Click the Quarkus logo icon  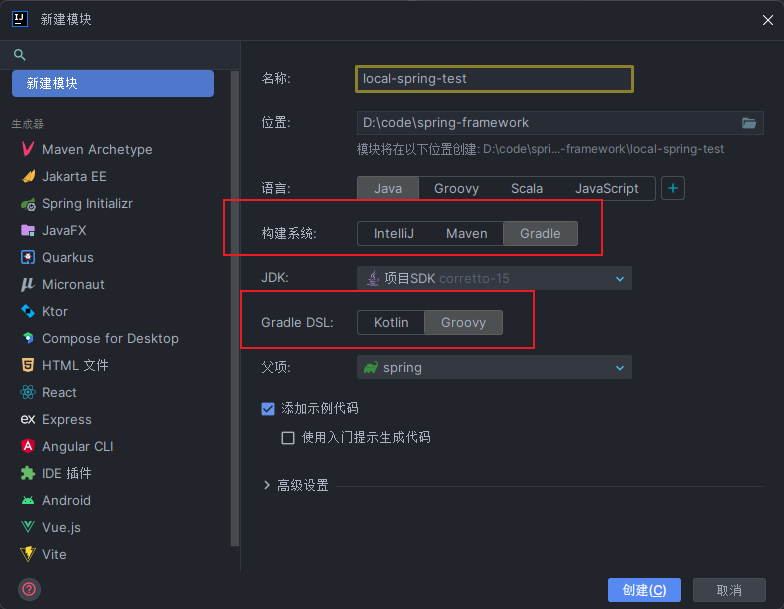pyautogui.click(x=28, y=258)
